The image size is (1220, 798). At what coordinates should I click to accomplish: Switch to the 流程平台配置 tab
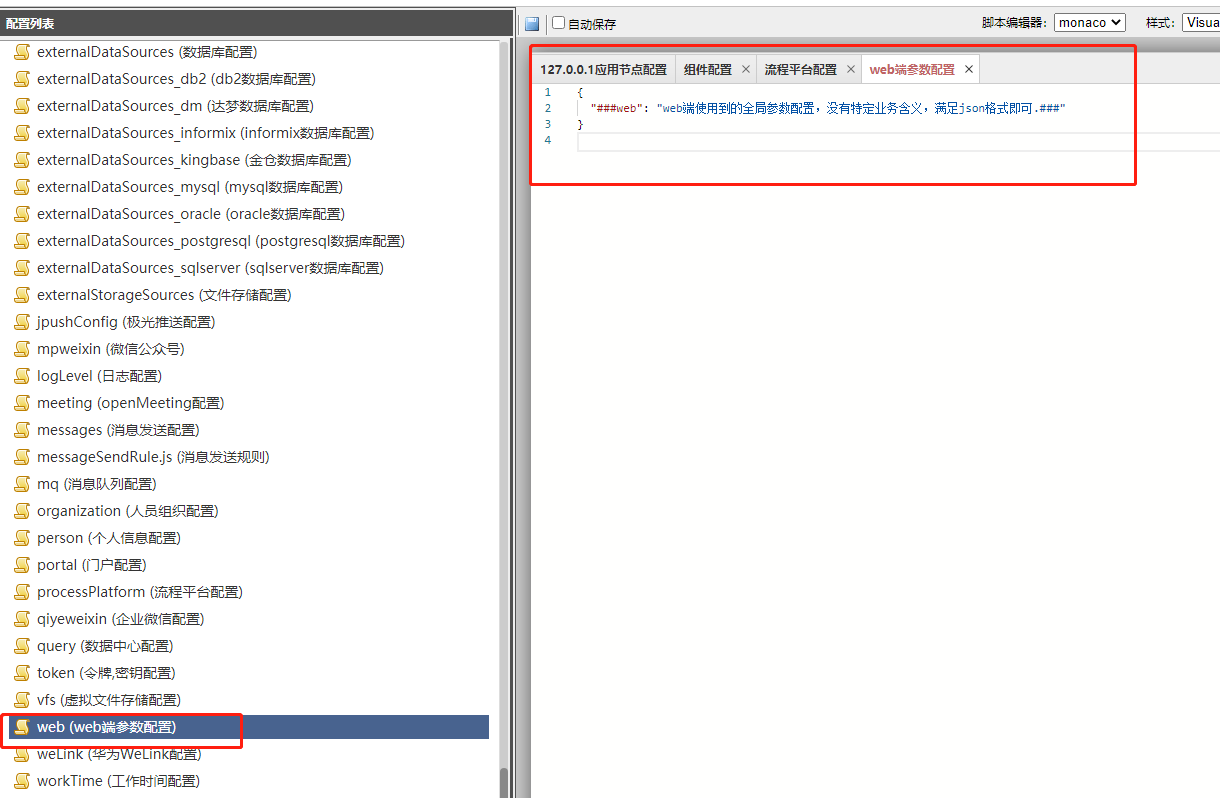point(801,69)
